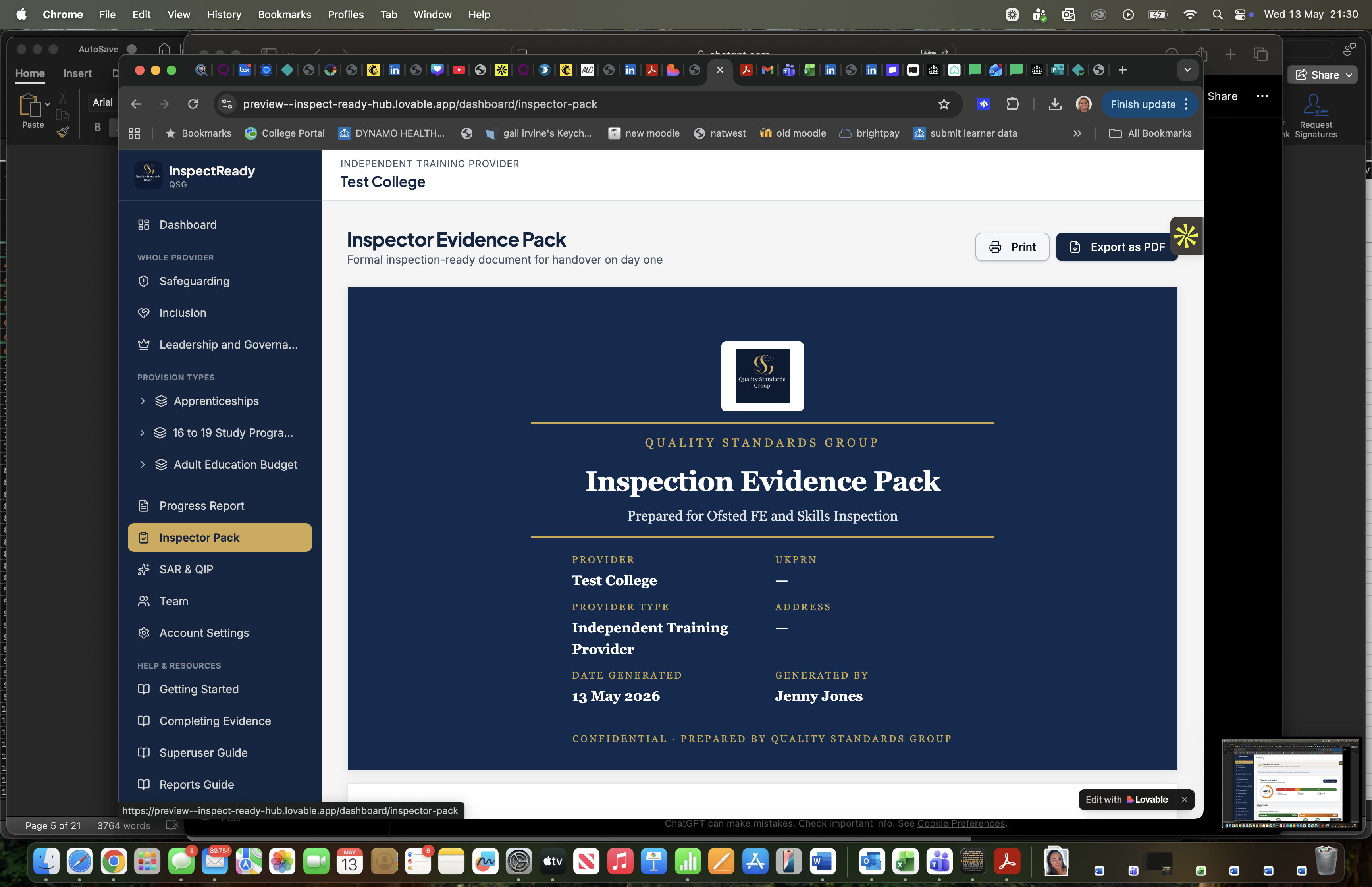This screenshot has height=887, width=1372.
Task: Expand the Adult Education Budget chevron
Action: pos(142,464)
